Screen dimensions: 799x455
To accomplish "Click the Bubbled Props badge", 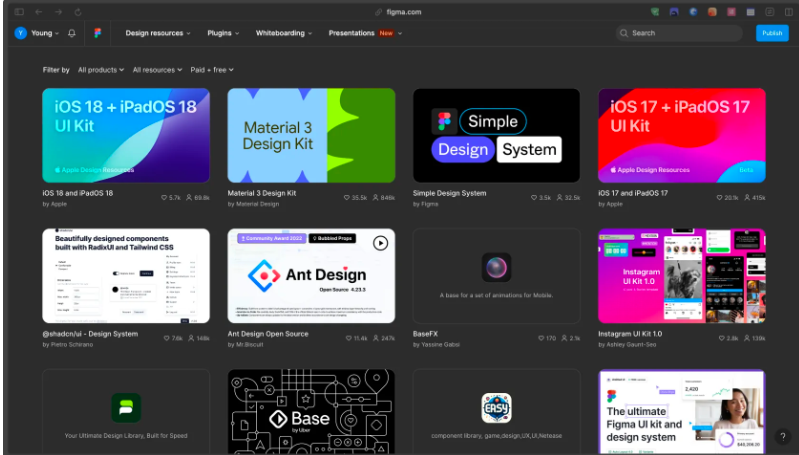I will tap(332, 238).
